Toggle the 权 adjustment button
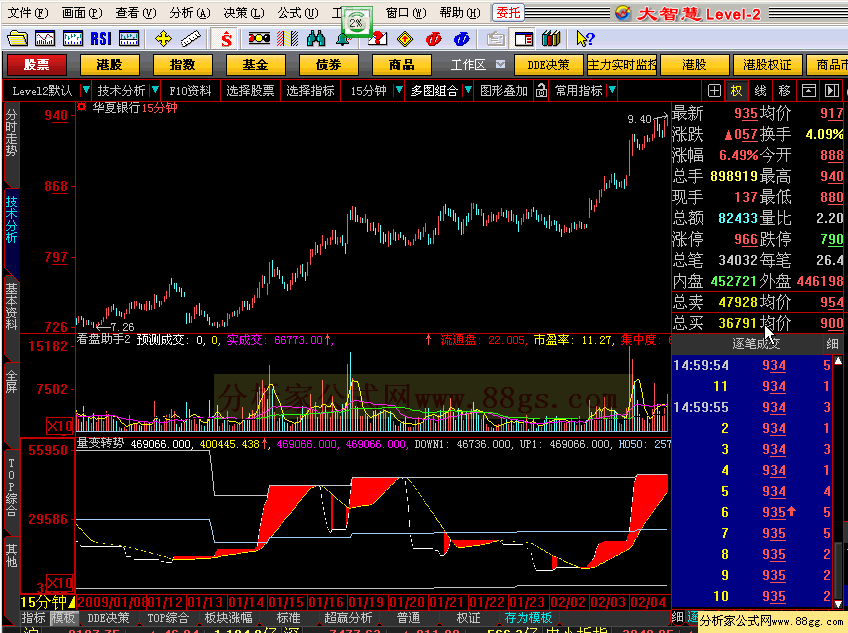This screenshot has height=633, width=848. point(737,90)
